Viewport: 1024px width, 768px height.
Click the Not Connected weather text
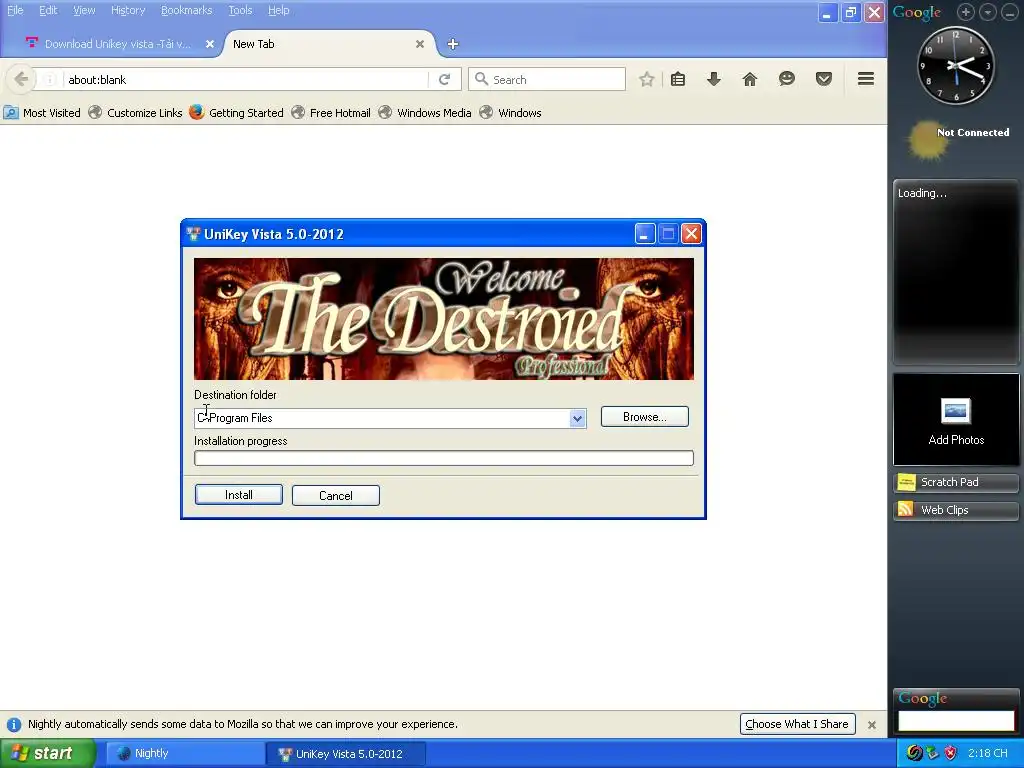pos(973,133)
